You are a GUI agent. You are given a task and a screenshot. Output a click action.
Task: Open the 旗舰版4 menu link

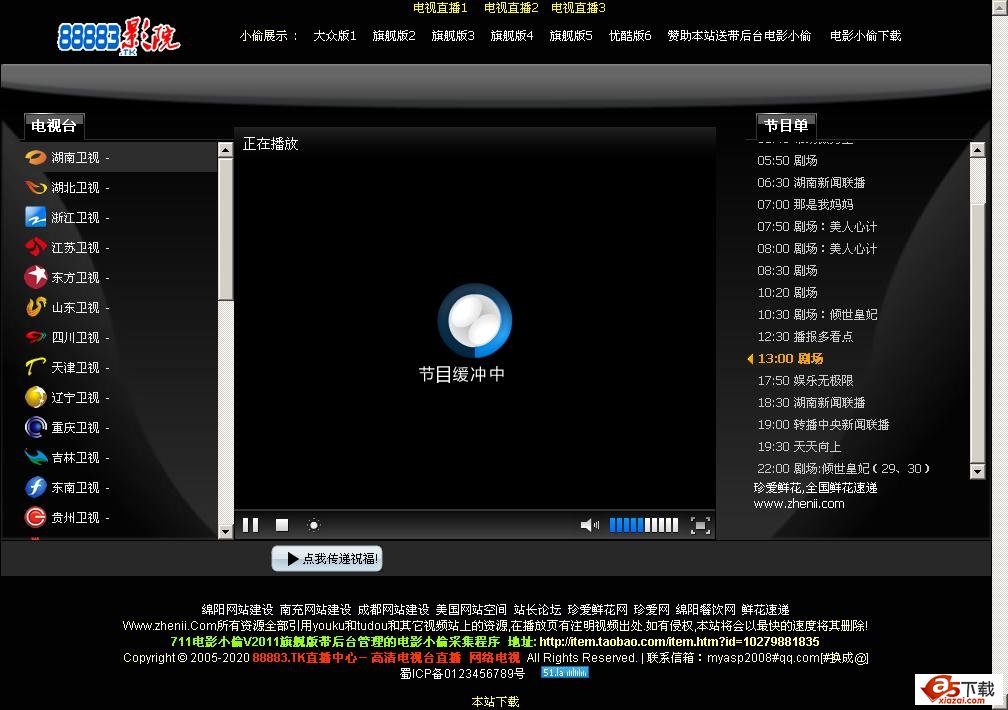pos(512,36)
